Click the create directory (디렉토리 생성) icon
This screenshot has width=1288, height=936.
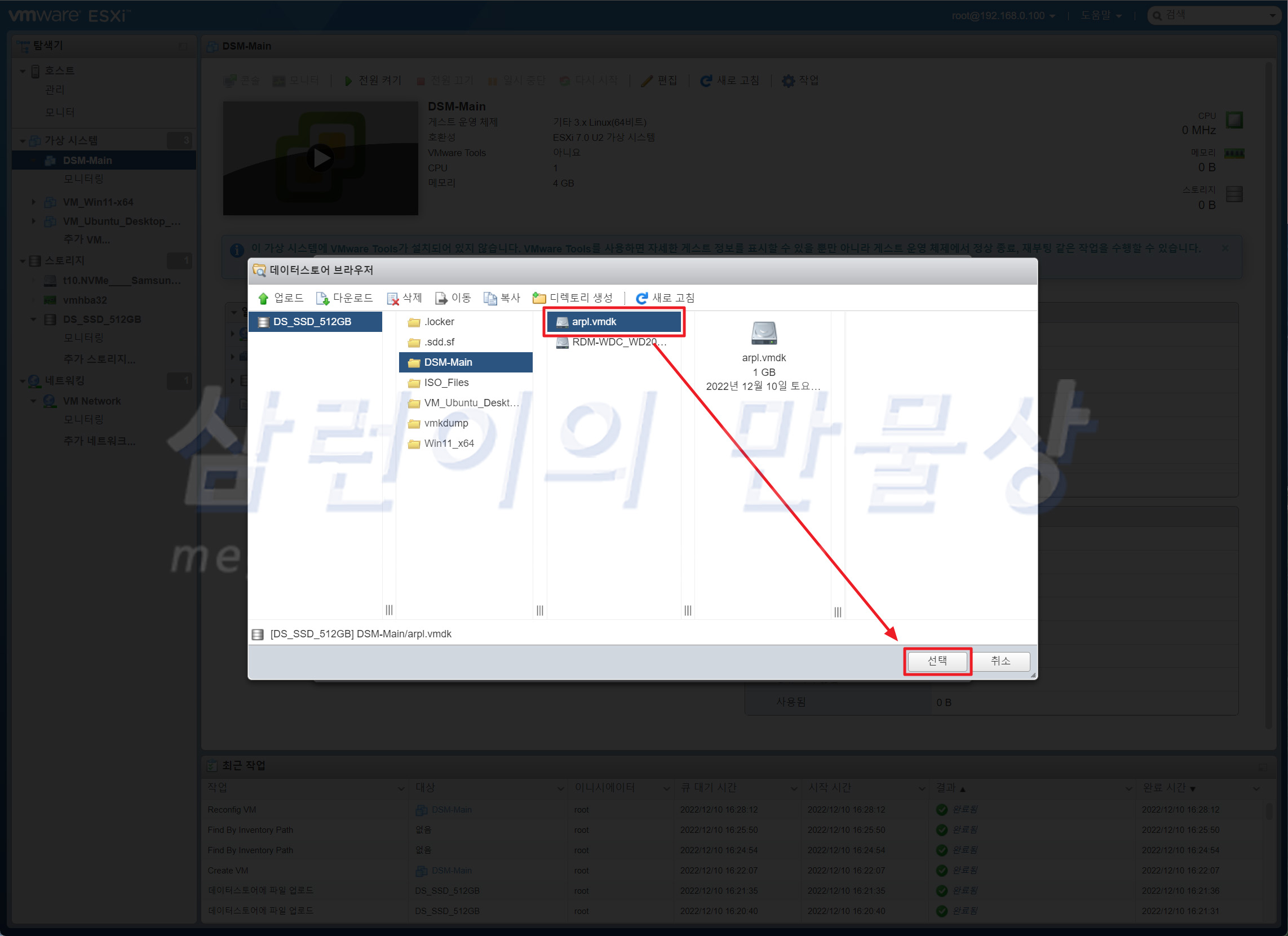[x=539, y=298]
